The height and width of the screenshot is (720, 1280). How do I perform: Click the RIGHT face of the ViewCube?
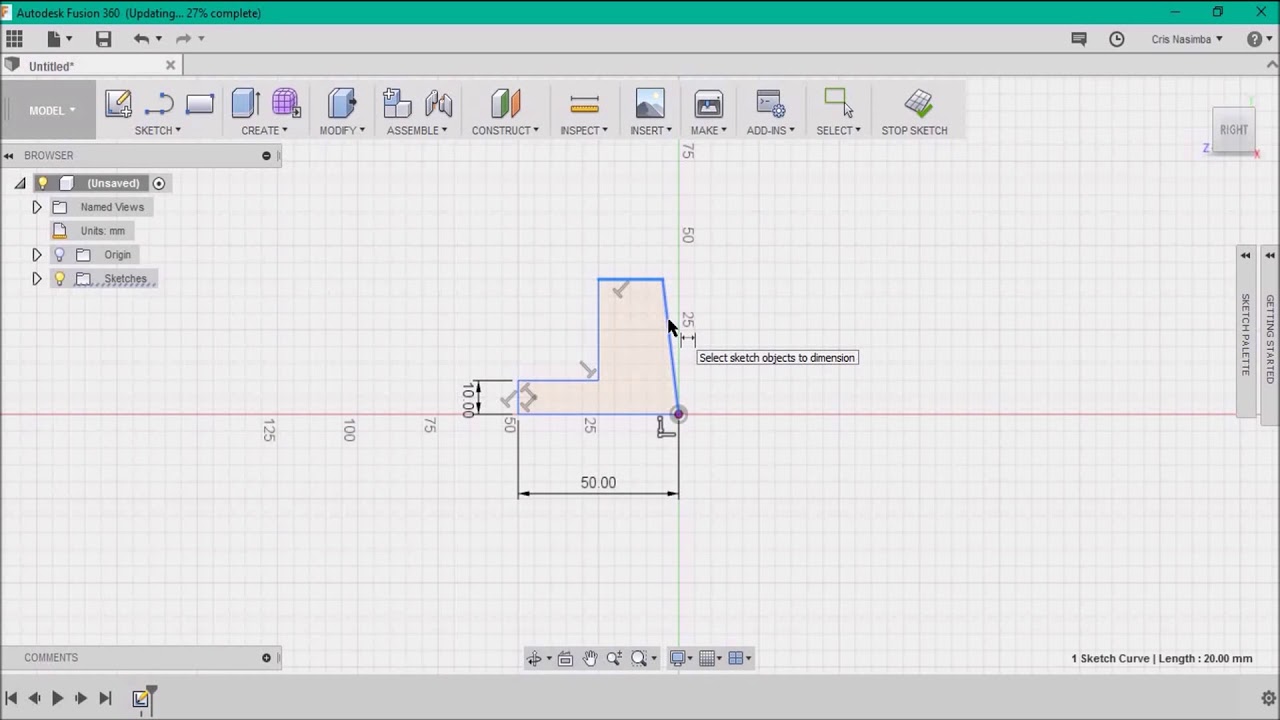(1234, 130)
